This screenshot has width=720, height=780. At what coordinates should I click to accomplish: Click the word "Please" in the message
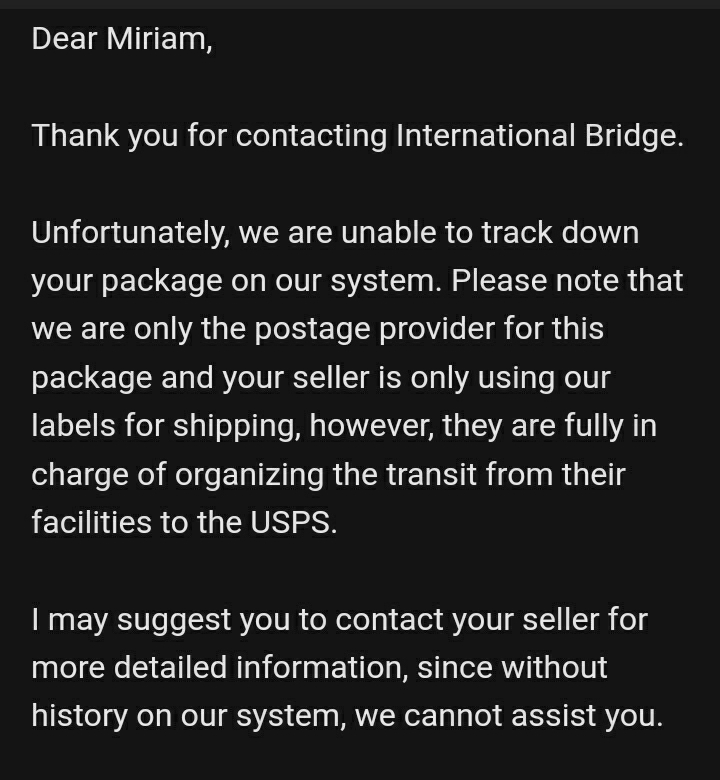498,281
